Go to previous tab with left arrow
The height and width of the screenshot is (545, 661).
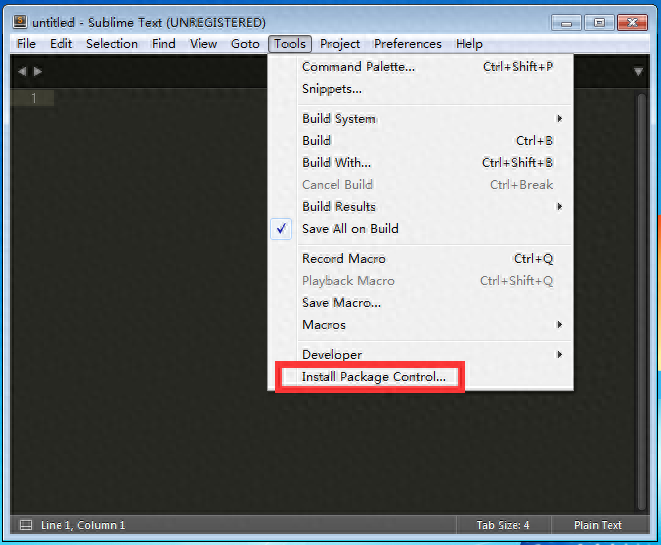(22, 71)
